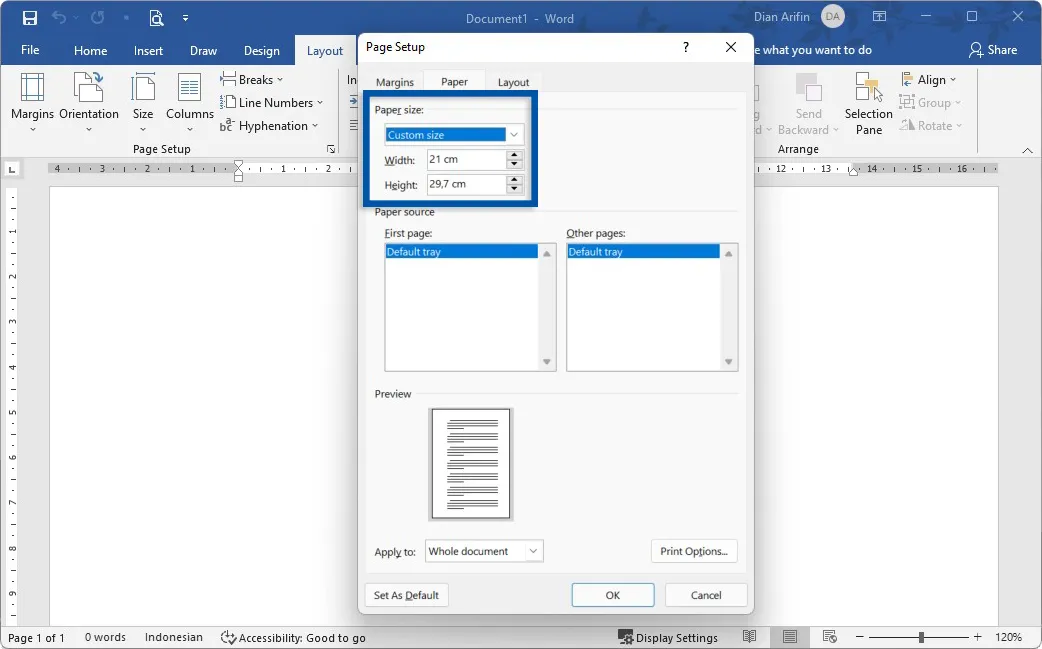
Task: Open the Design ribbon tab
Action: tap(261, 50)
